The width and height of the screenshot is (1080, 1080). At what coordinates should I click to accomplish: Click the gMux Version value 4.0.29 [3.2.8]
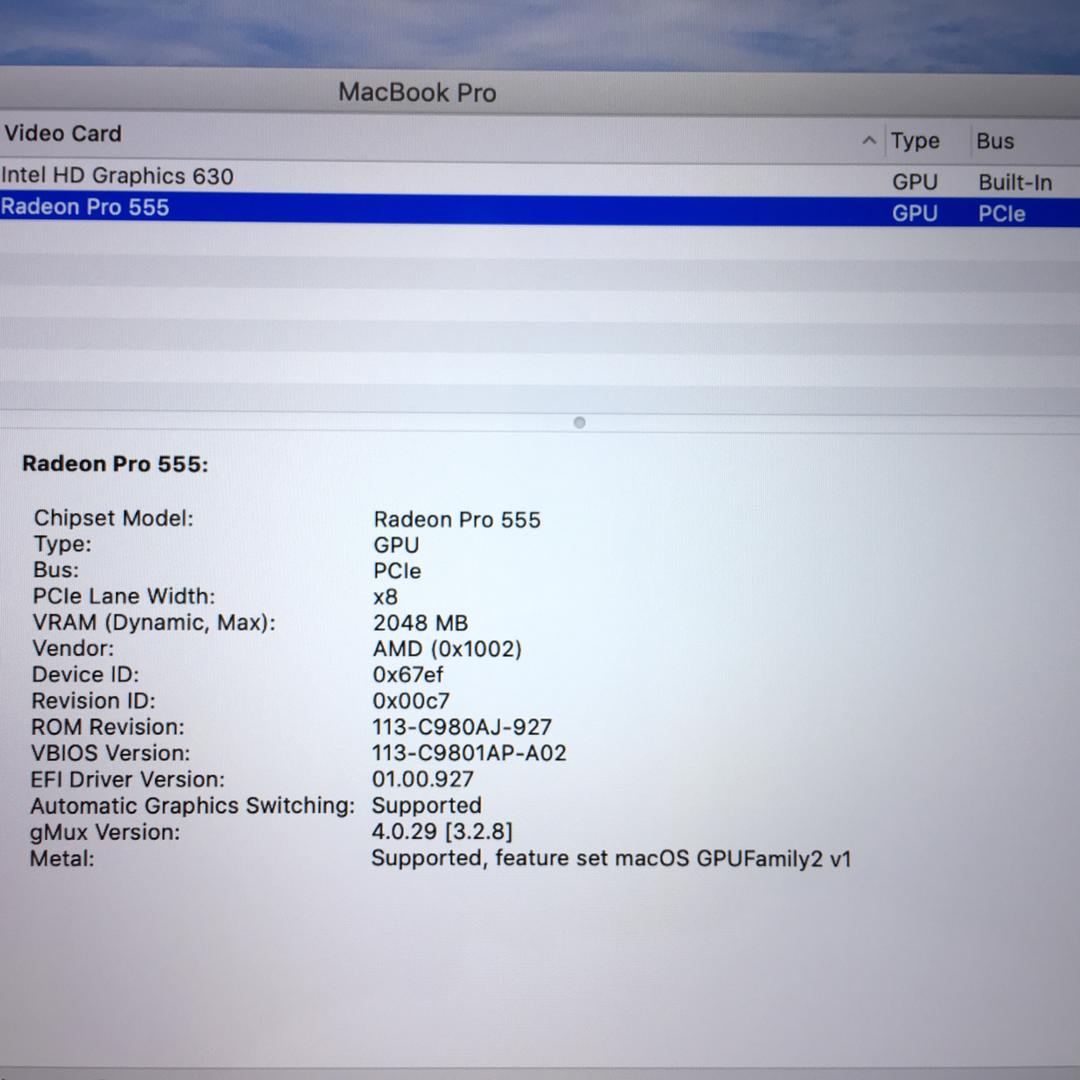(x=442, y=832)
